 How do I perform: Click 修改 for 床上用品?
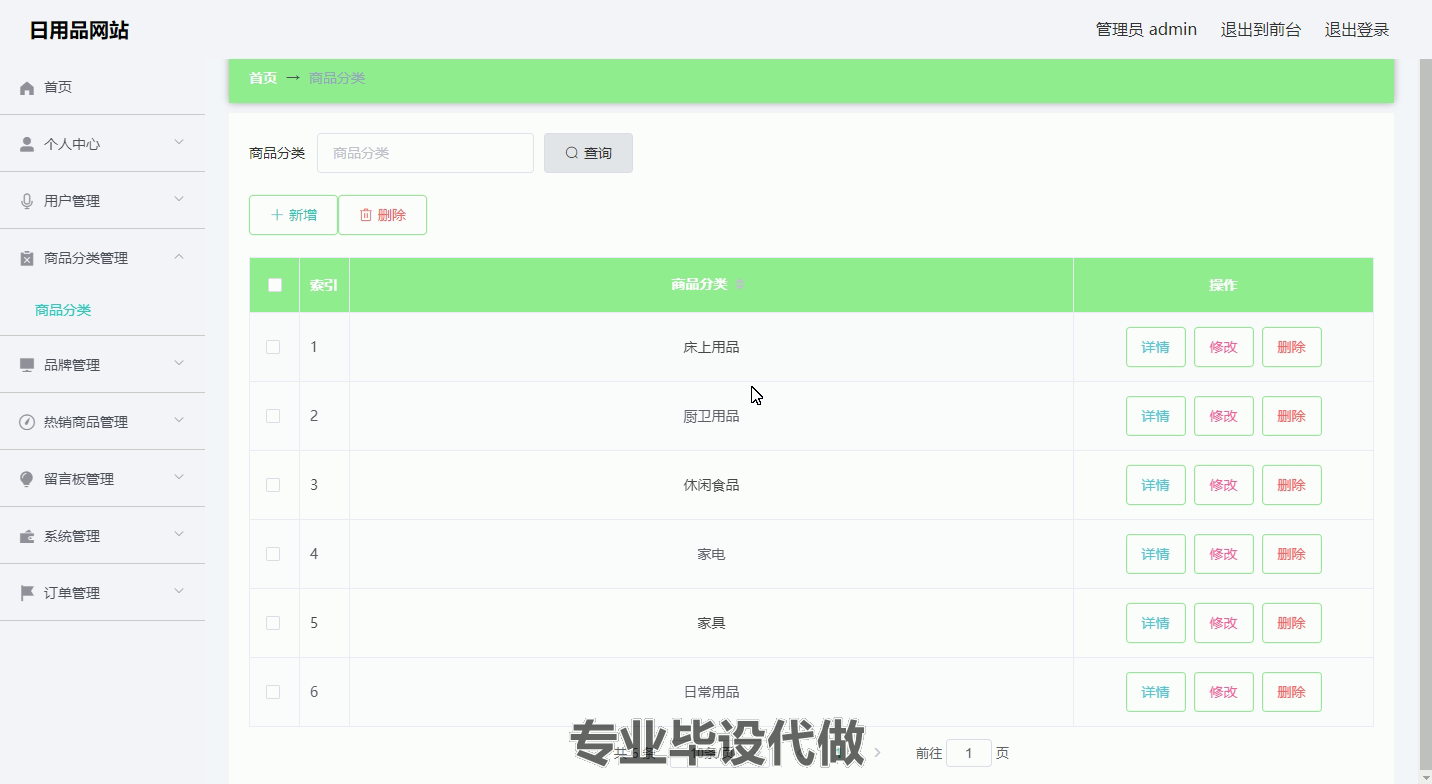(1224, 347)
